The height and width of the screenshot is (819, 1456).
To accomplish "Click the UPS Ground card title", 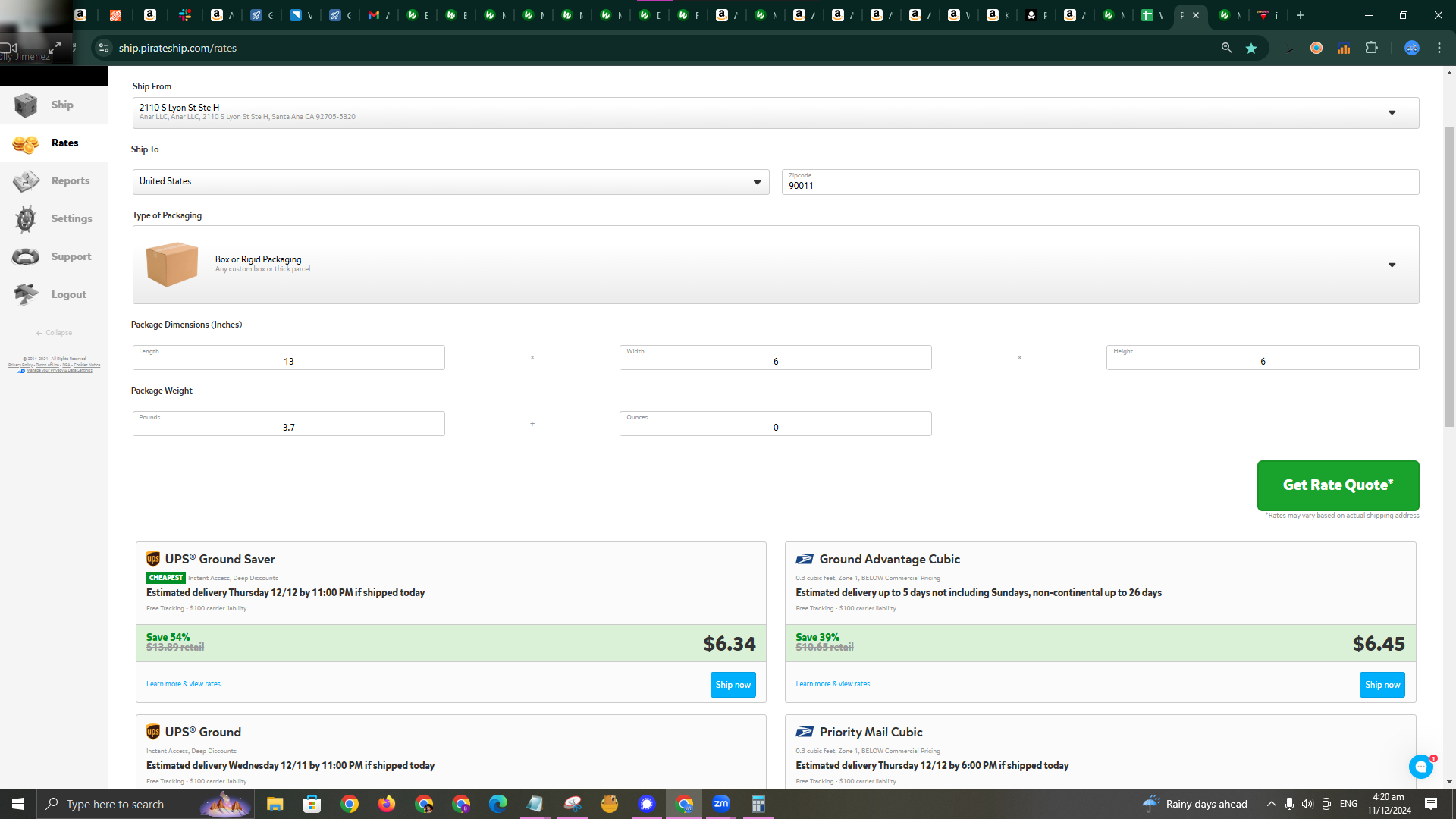I will point(203,733).
